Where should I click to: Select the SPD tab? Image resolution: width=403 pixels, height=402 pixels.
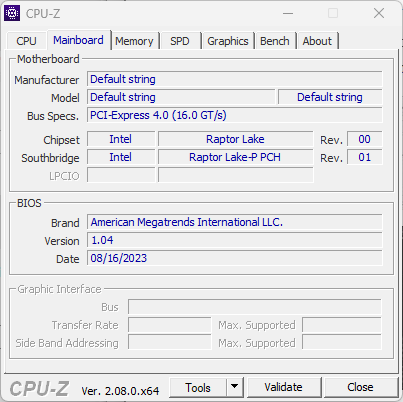[180, 41]
